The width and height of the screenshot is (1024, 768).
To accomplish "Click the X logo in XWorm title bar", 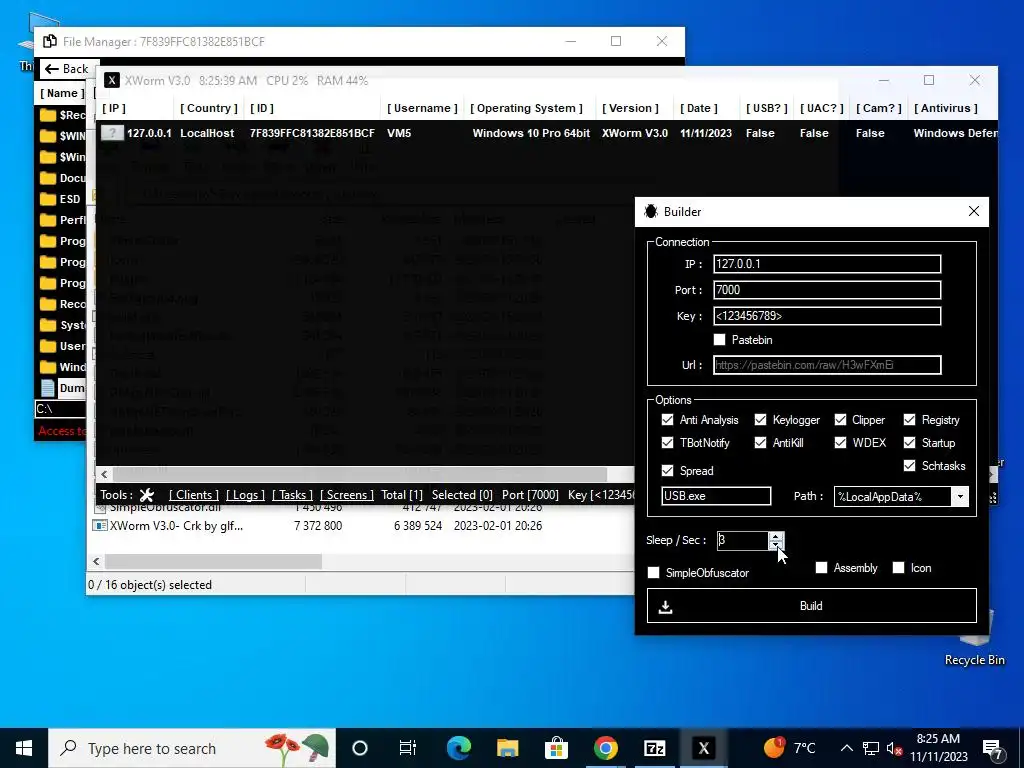I will click(112, 80).
